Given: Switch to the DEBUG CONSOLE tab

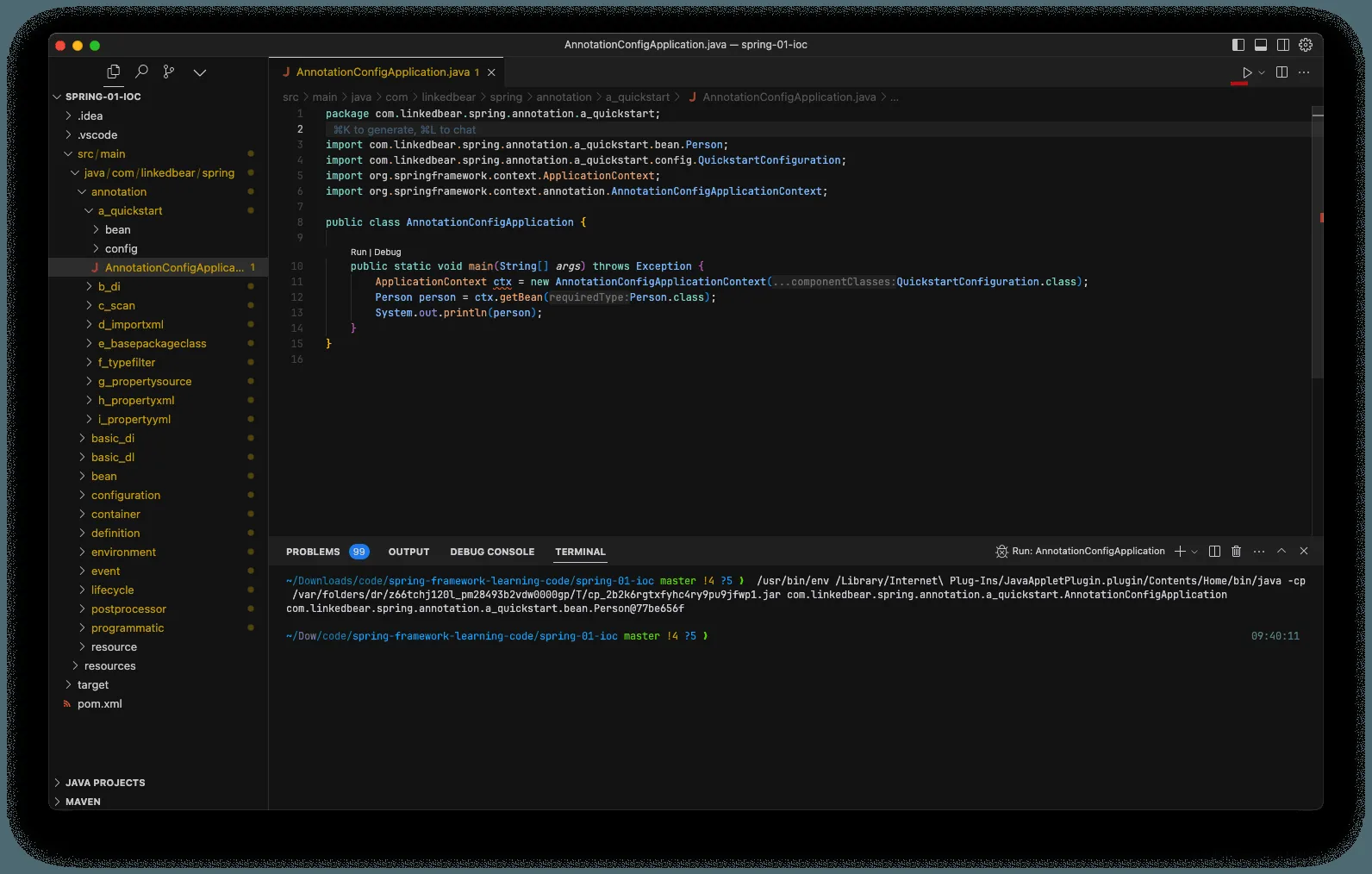Looking at the screenshot, I should tap(492, 552).
